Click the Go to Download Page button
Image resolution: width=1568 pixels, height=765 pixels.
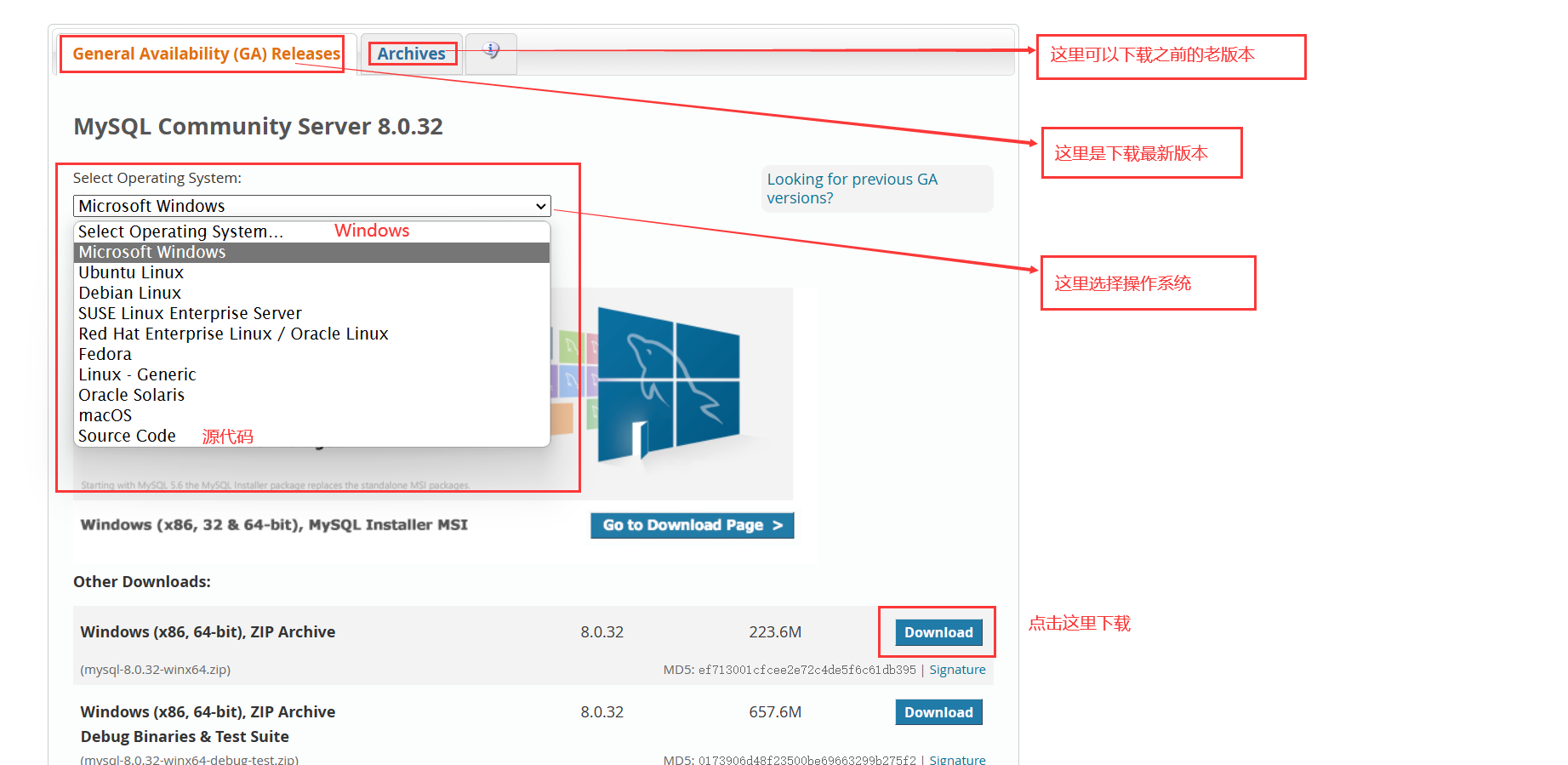(x=693, y=525)
